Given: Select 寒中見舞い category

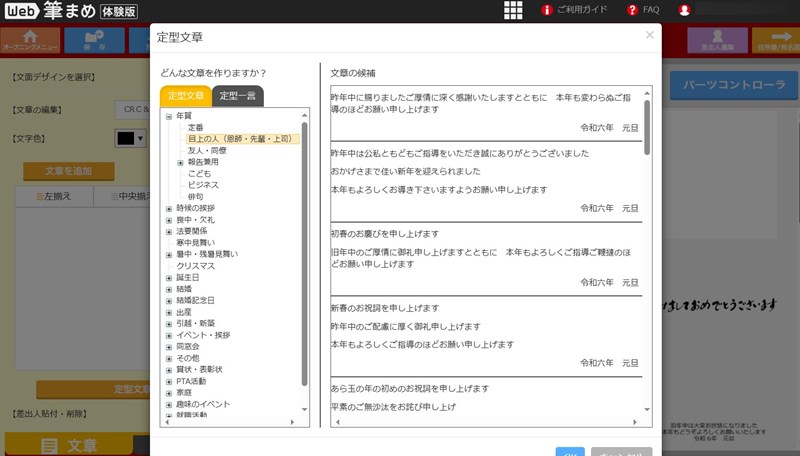Looking at the screenshot, I should [195, 243].
